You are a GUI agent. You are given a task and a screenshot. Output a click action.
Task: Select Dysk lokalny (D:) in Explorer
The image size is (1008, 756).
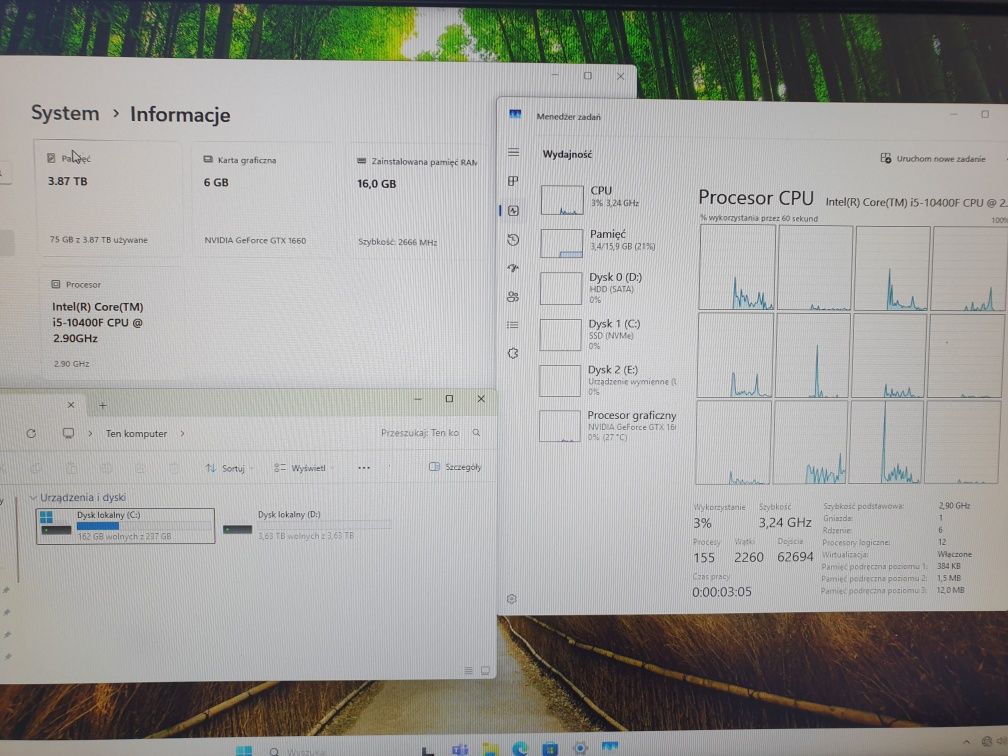pyautogui.click(x=307, y=525)
